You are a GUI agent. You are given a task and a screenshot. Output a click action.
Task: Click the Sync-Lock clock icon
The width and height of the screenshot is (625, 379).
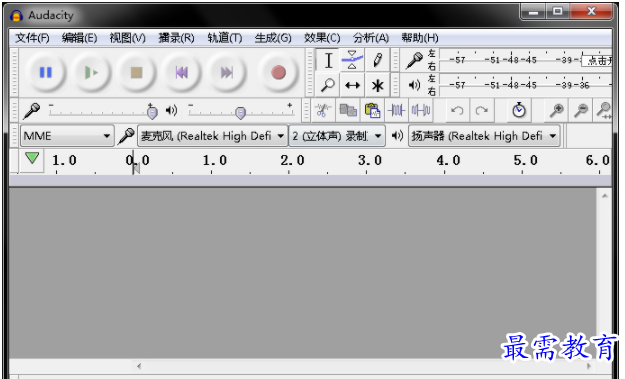tap(519, 110)
